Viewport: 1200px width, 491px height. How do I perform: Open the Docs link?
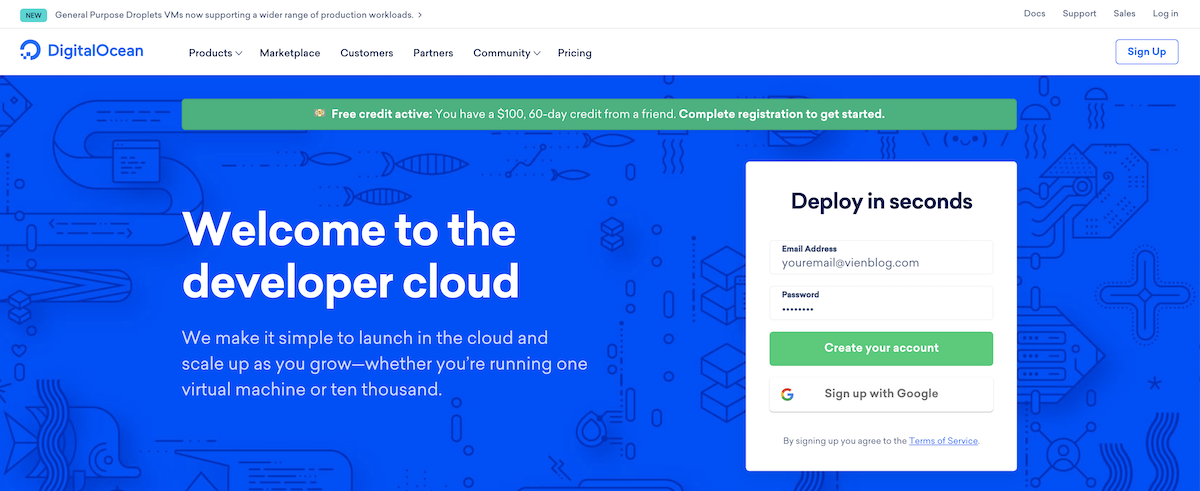(x=1035, y=14)
